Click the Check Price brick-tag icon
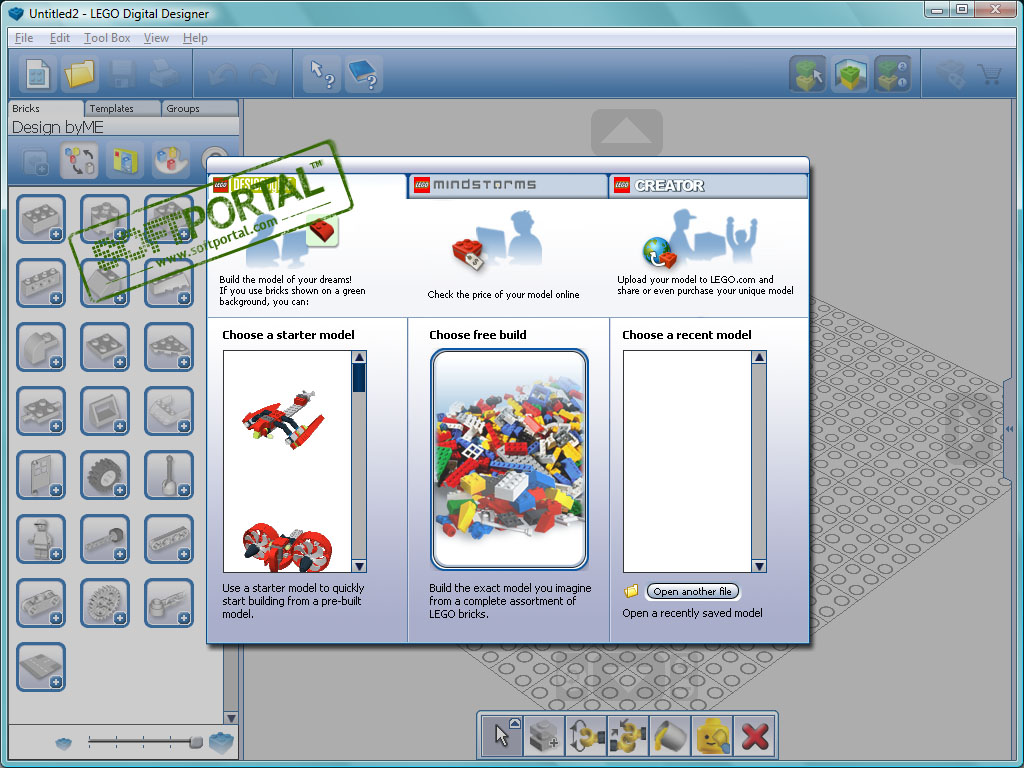 [950, 73]
